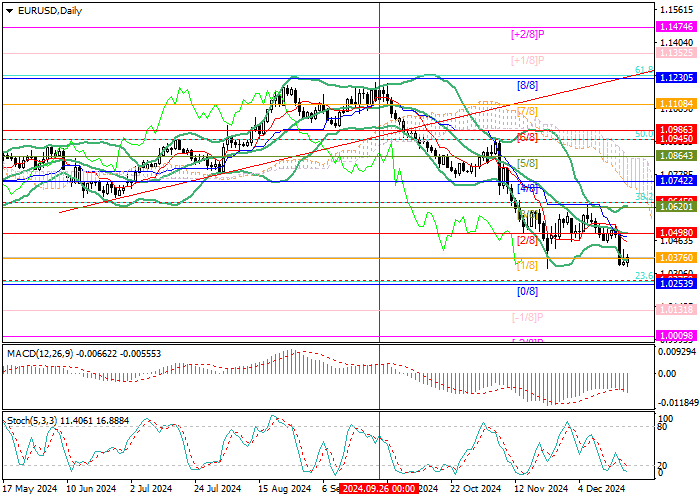Click the orange 1.03760 price tag

[676, 257]
